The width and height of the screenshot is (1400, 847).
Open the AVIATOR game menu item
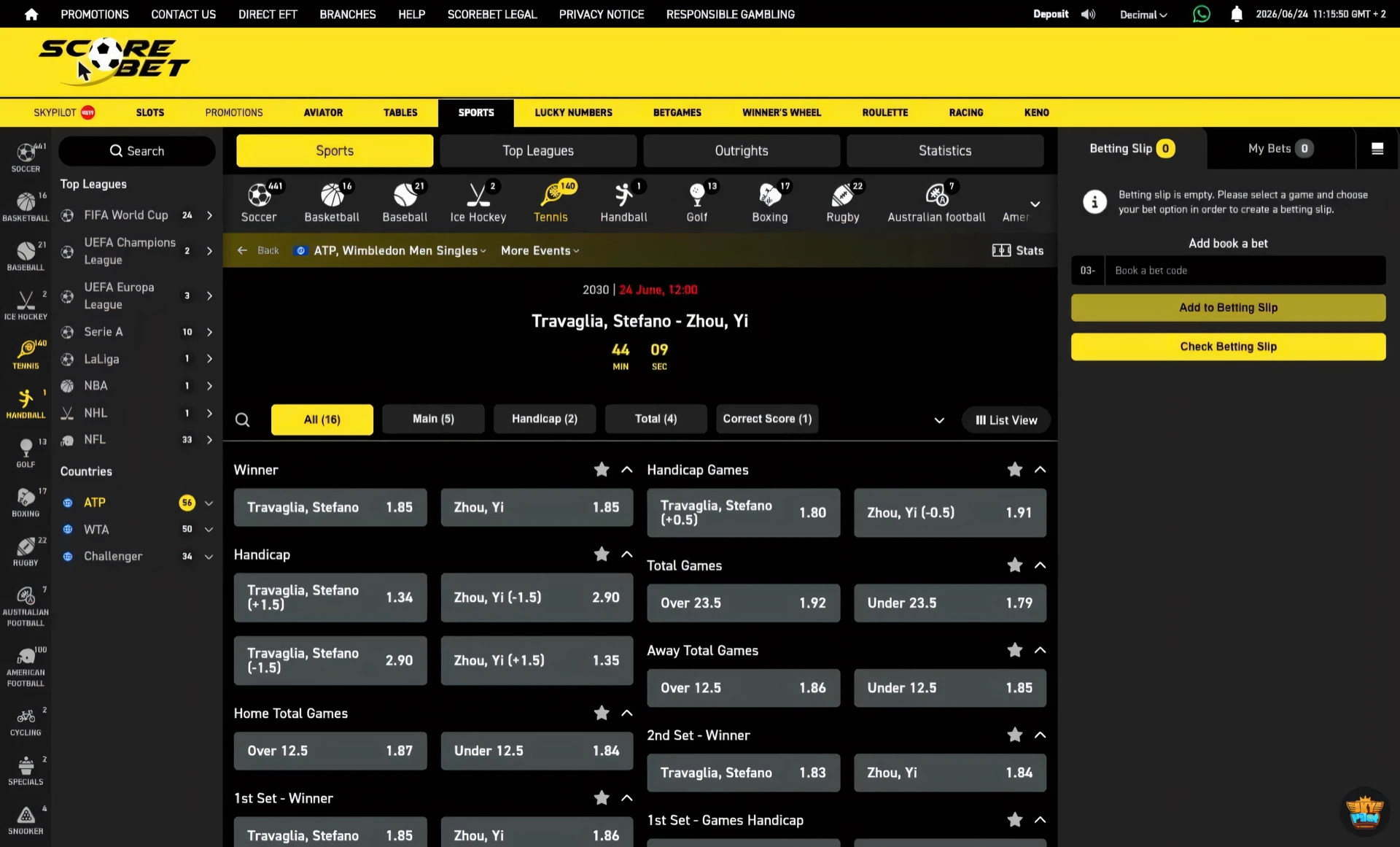pyautogui.click(x=323, y=112)
